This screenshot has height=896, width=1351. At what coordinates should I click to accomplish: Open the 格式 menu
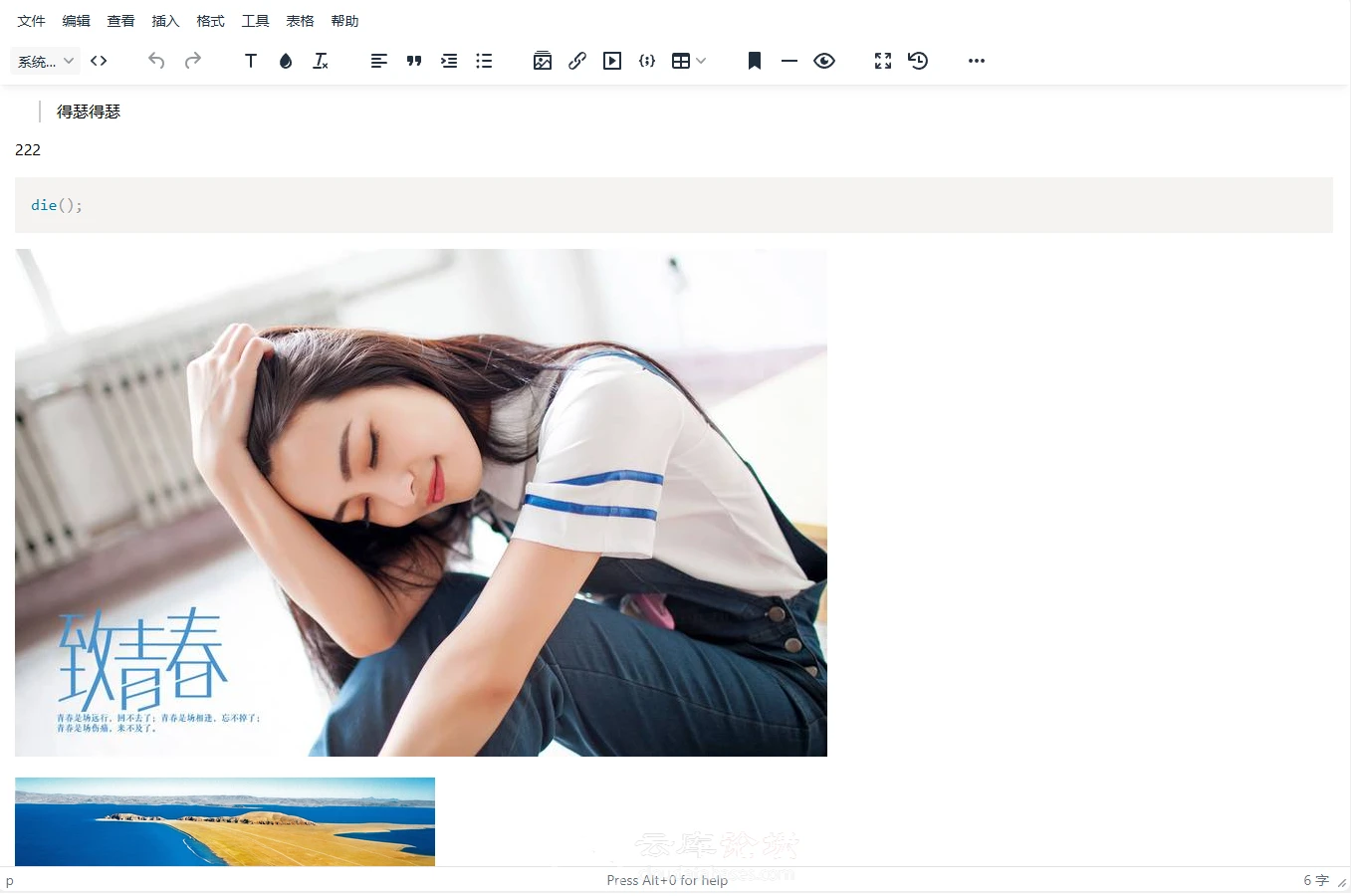click(210, 21)
